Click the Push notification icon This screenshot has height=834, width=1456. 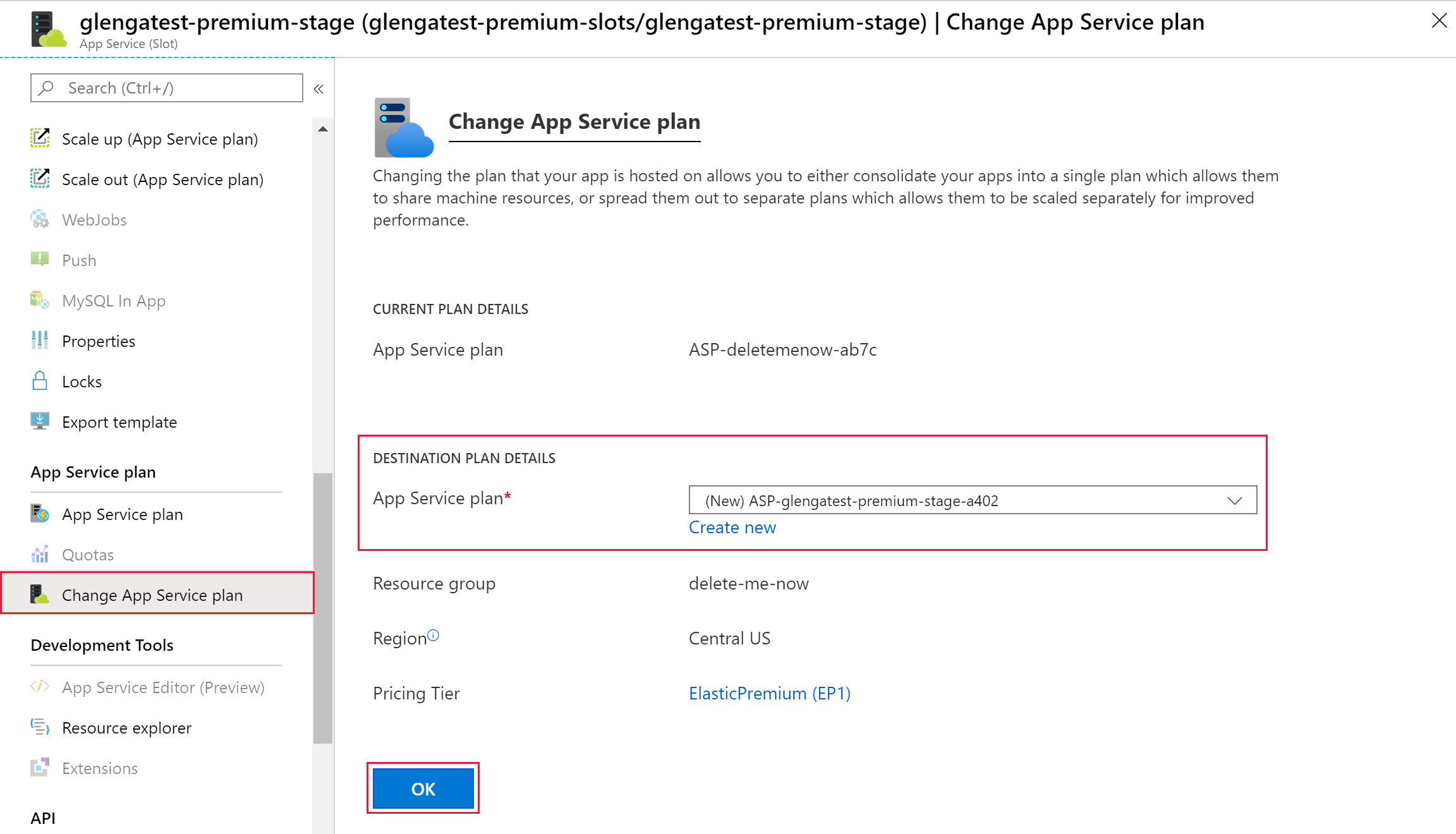[40, 260]
